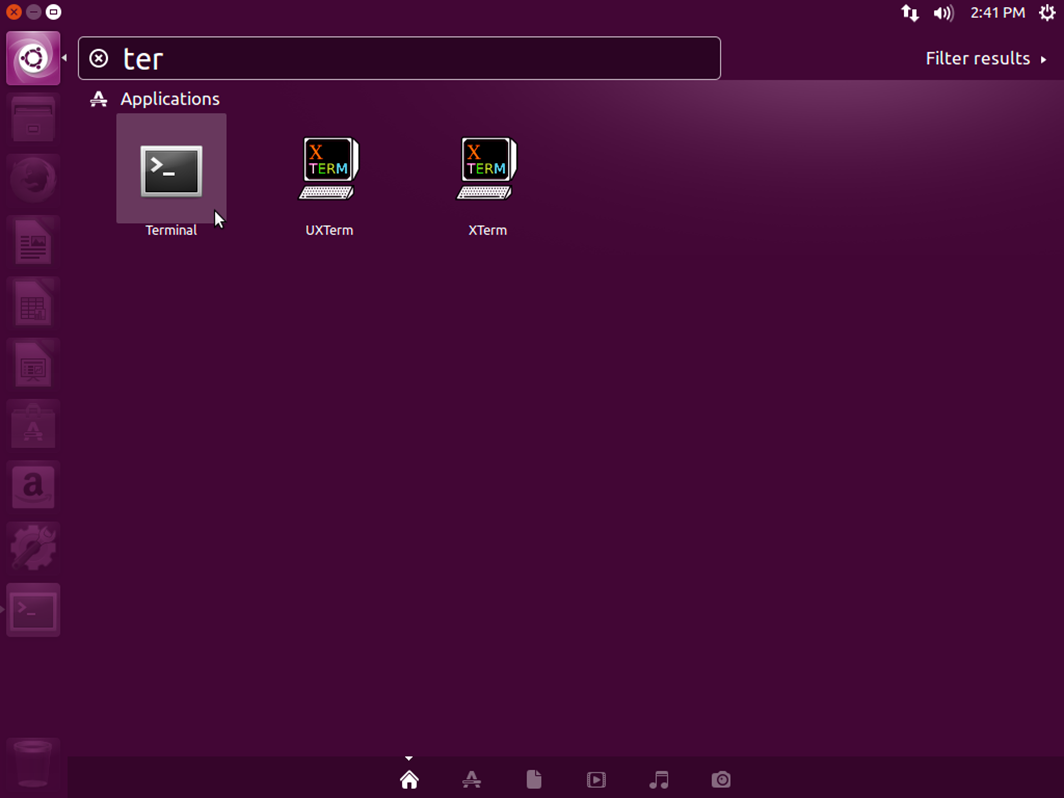Open LibreOffice Impress from the launcher
This screenshot has width=1064, height=798.
(33, 364)
